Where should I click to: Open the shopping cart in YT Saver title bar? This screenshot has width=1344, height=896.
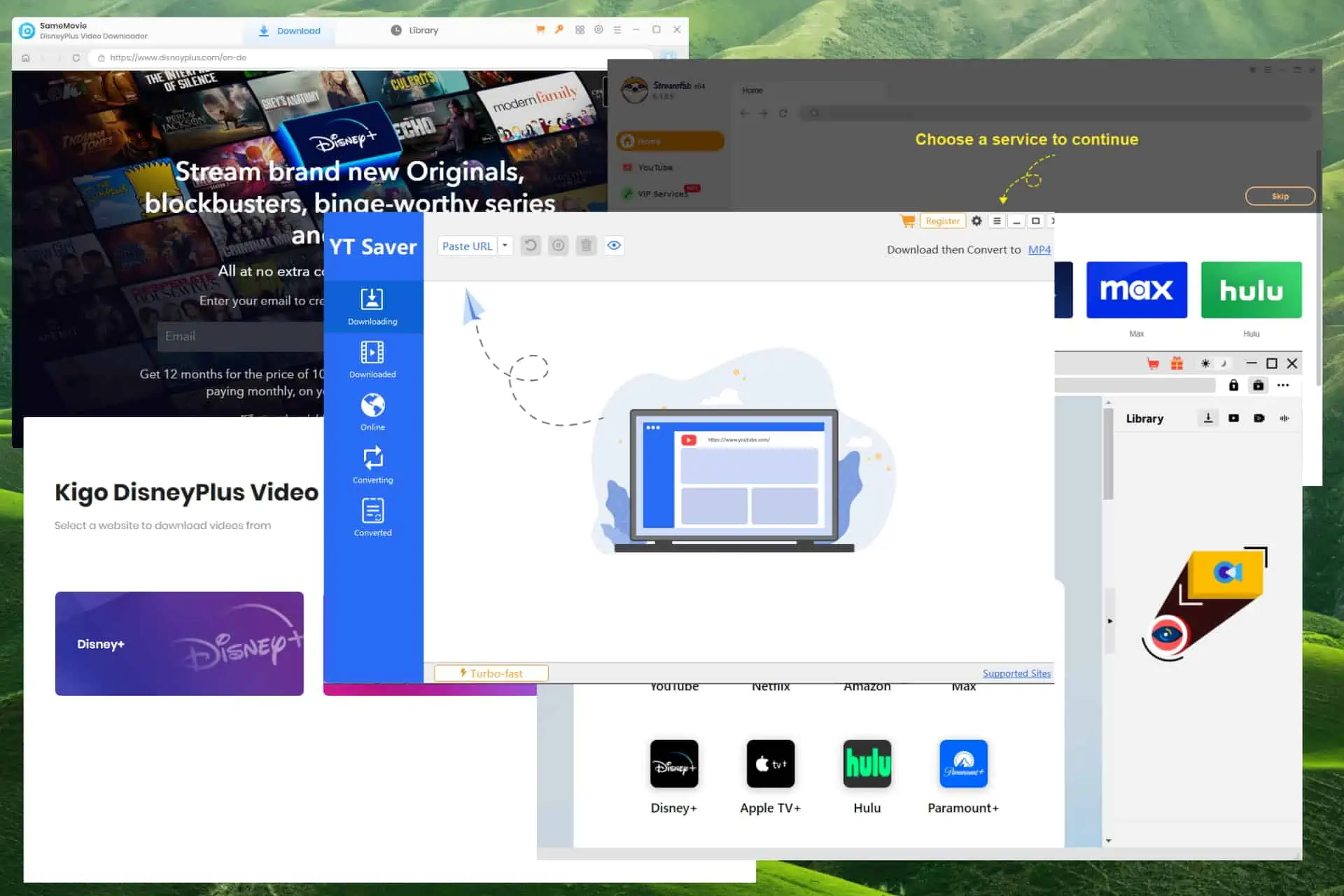[908, 221]
